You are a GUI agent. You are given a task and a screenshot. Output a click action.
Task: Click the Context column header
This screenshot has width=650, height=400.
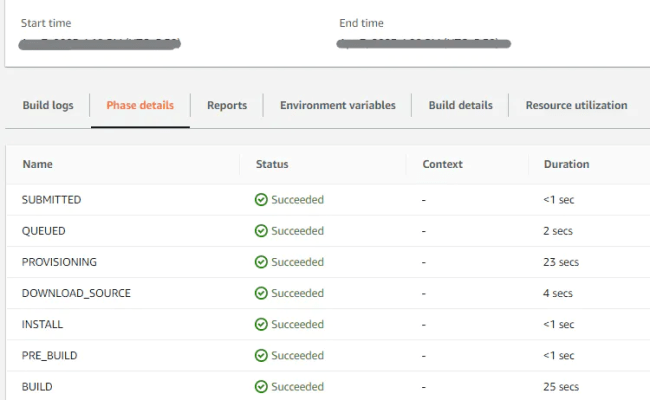(x=442, y=164)
